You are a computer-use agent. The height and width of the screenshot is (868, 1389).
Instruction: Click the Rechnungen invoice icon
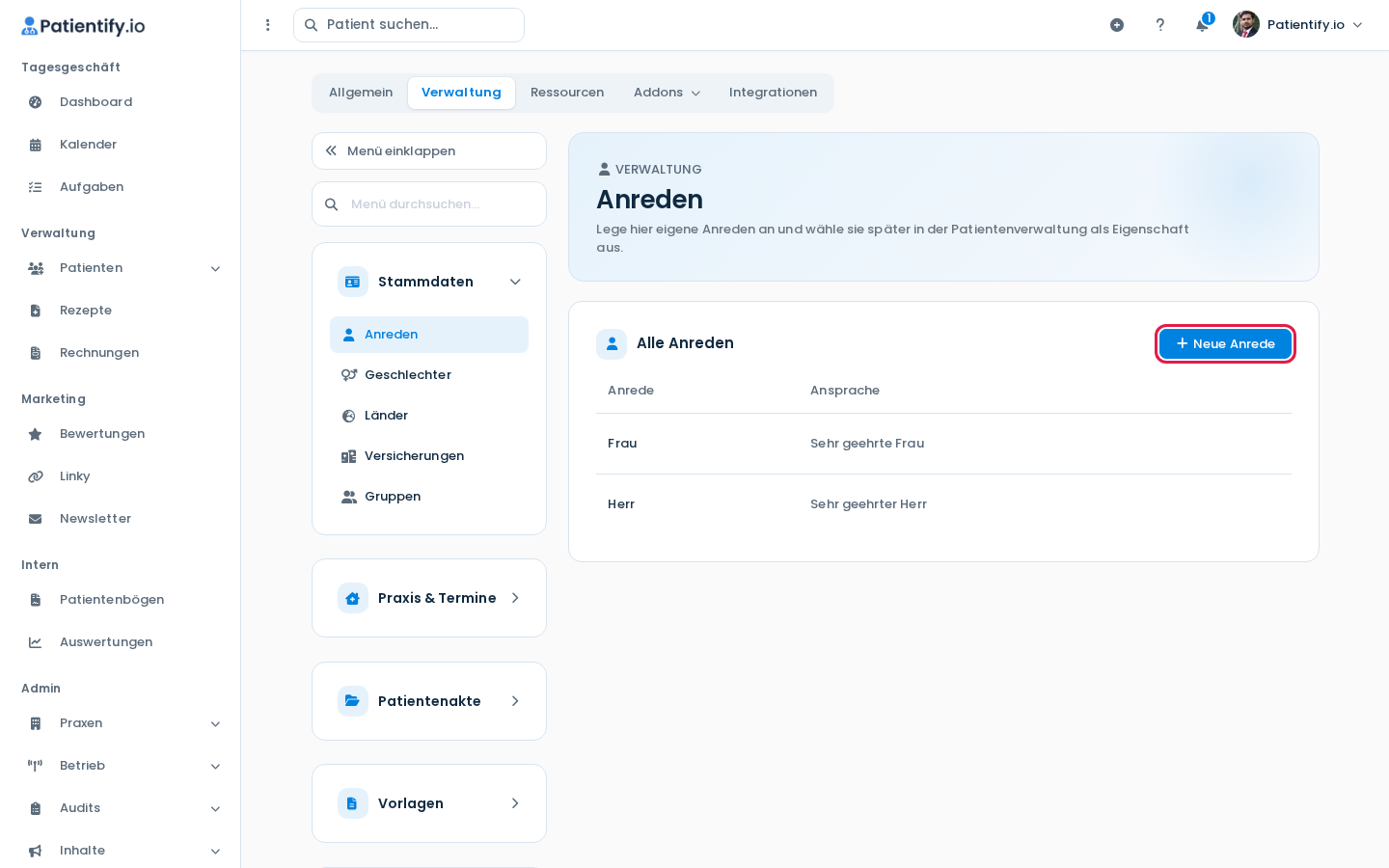click(x=36, y=353)
